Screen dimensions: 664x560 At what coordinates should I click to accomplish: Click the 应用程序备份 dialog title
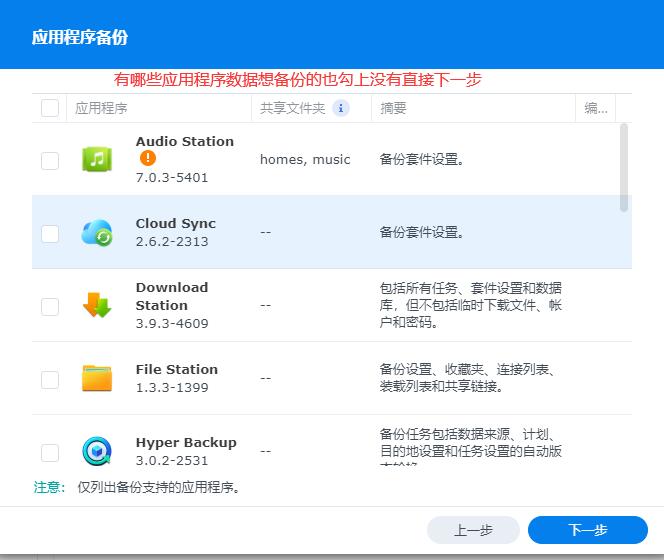coord(80,37)
